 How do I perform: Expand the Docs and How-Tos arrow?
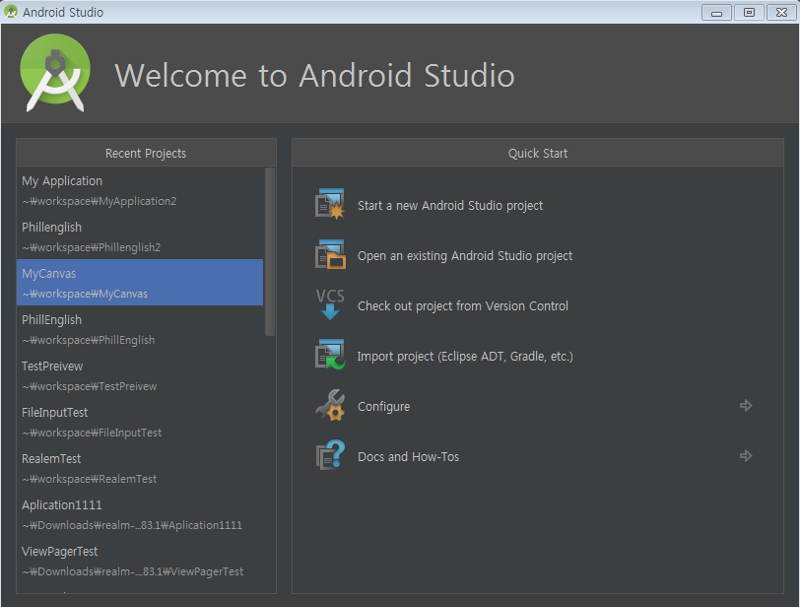pyautogui.click(x=746, y=456)
